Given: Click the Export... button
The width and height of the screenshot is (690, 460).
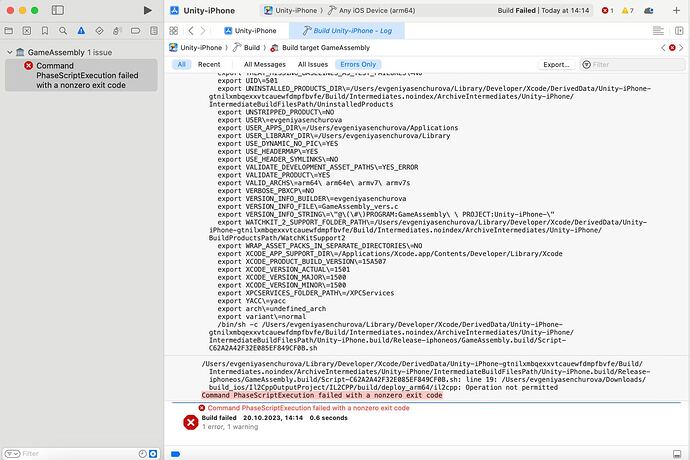Looking at the screenshot, I should click(556, 64).
